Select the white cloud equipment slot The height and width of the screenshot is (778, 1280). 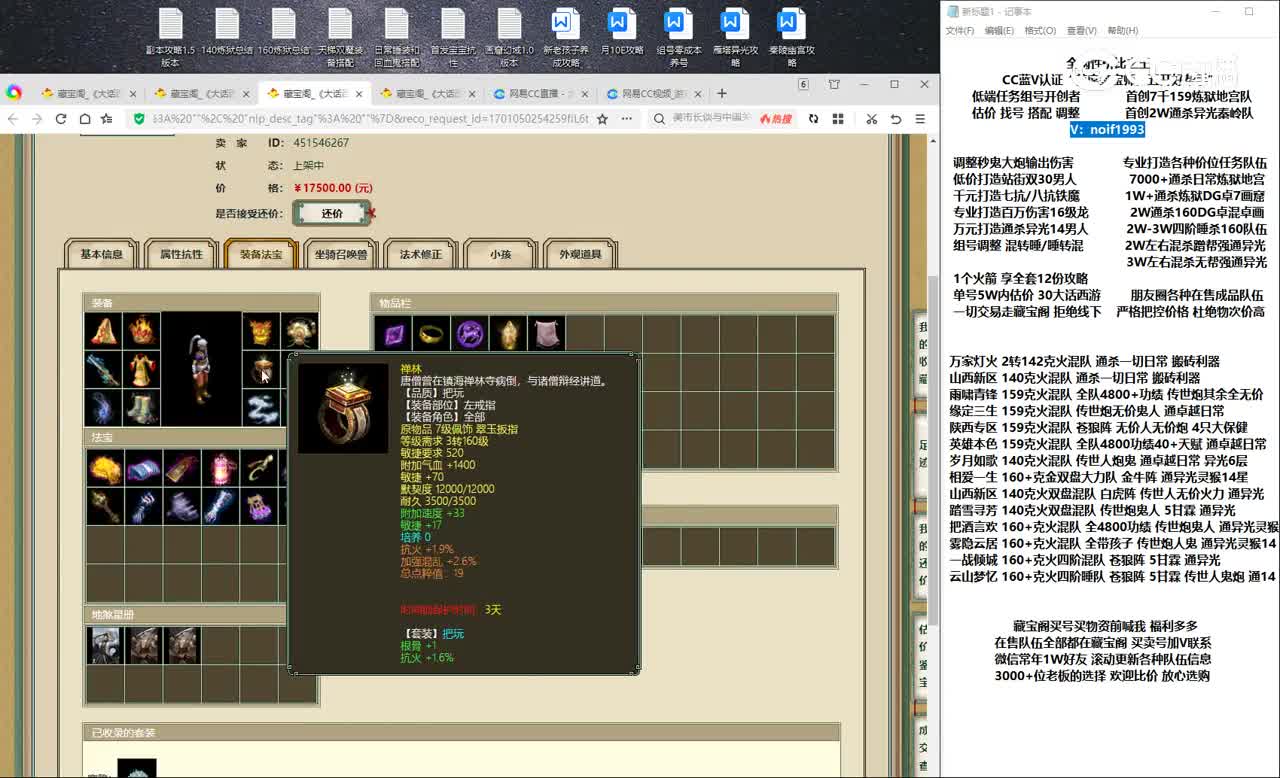tap(261, 407)
